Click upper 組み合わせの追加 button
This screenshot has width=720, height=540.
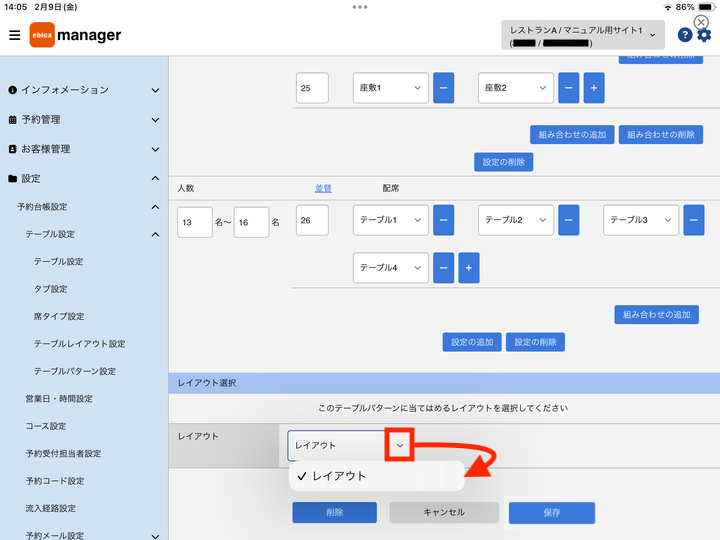(572, 135)
